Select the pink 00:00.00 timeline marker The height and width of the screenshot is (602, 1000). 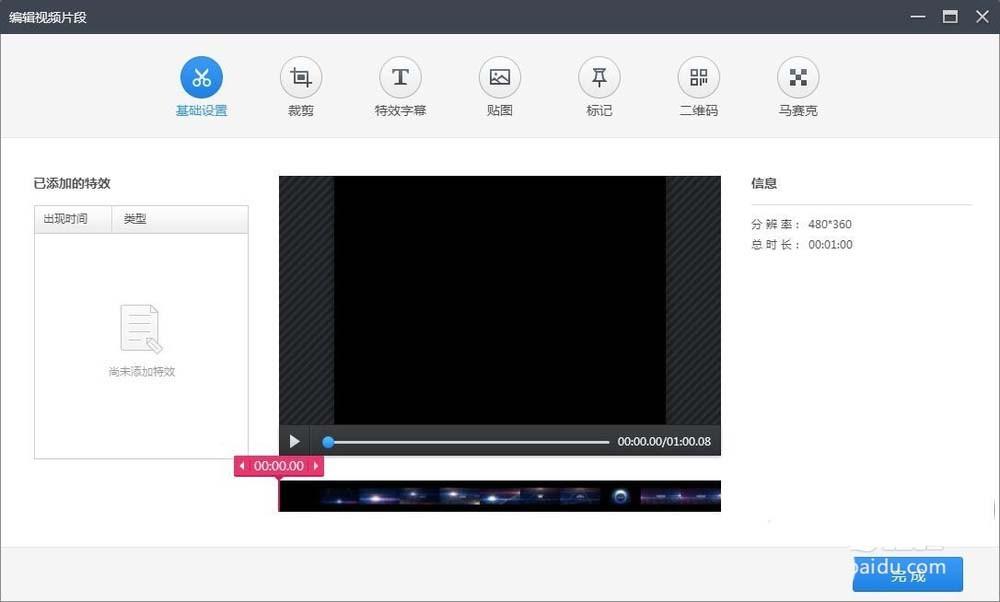[x=278, y=465]
